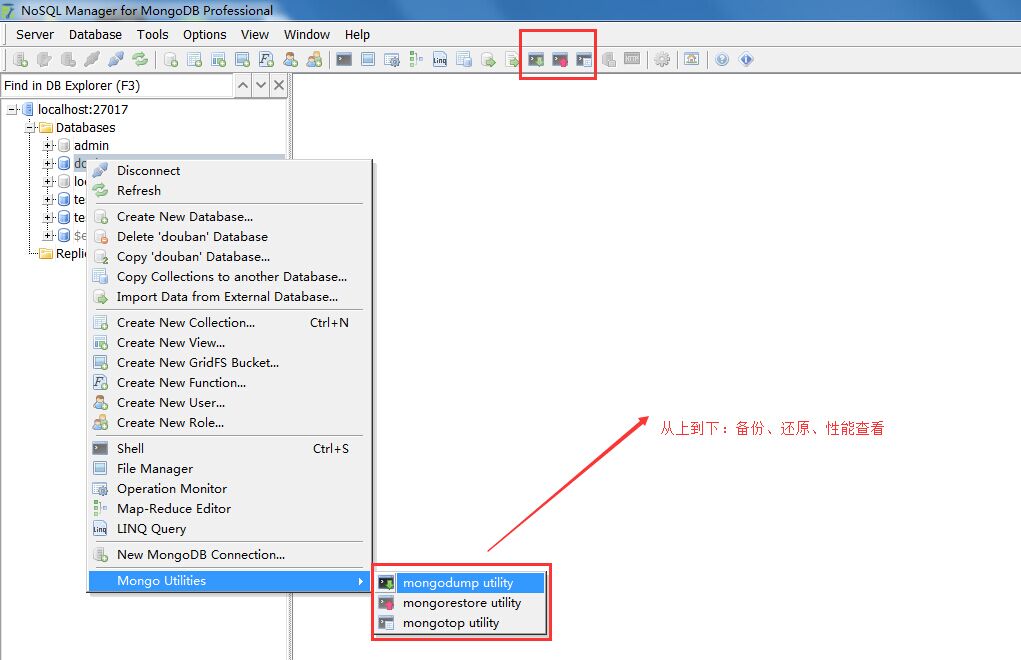1021x660 pixels.
Task: Open the Options menu
Action: click(x=204, y=34)
